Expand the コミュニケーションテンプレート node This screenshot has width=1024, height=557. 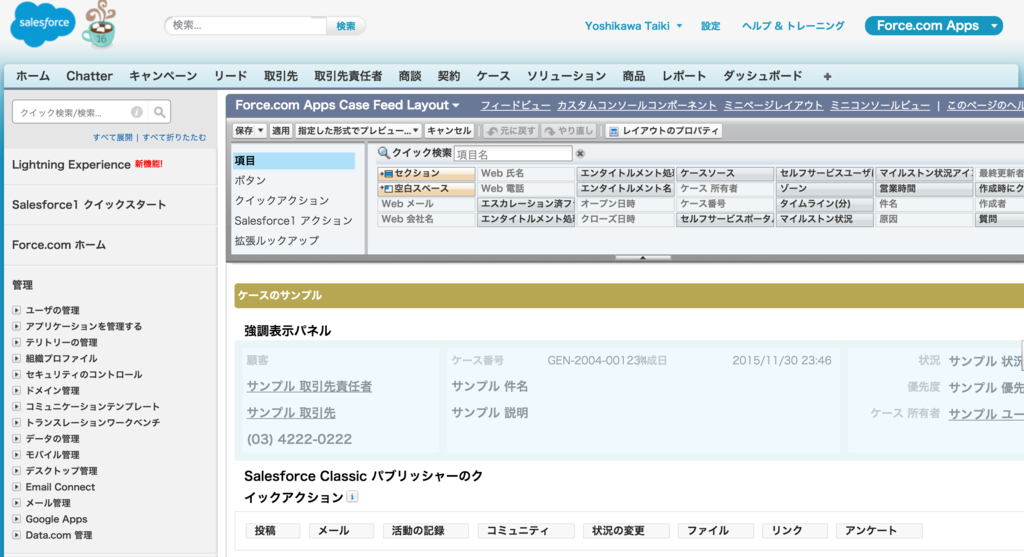click(16, 406)
